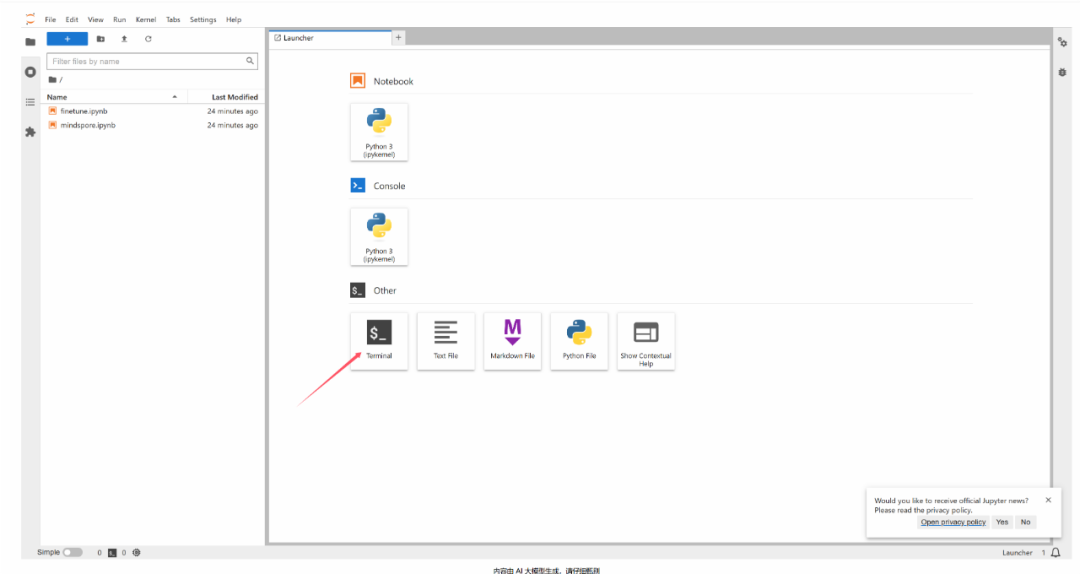Open the Terminal launcher card
Viewport: 1080px width, 574px height.
[x=379, y=341]
